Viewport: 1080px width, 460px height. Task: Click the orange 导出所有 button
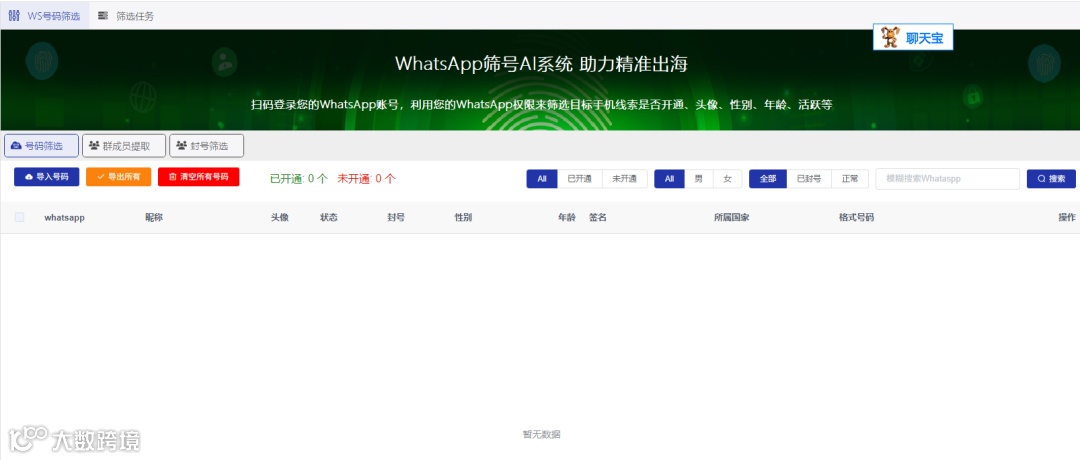(x=118, y=177)
